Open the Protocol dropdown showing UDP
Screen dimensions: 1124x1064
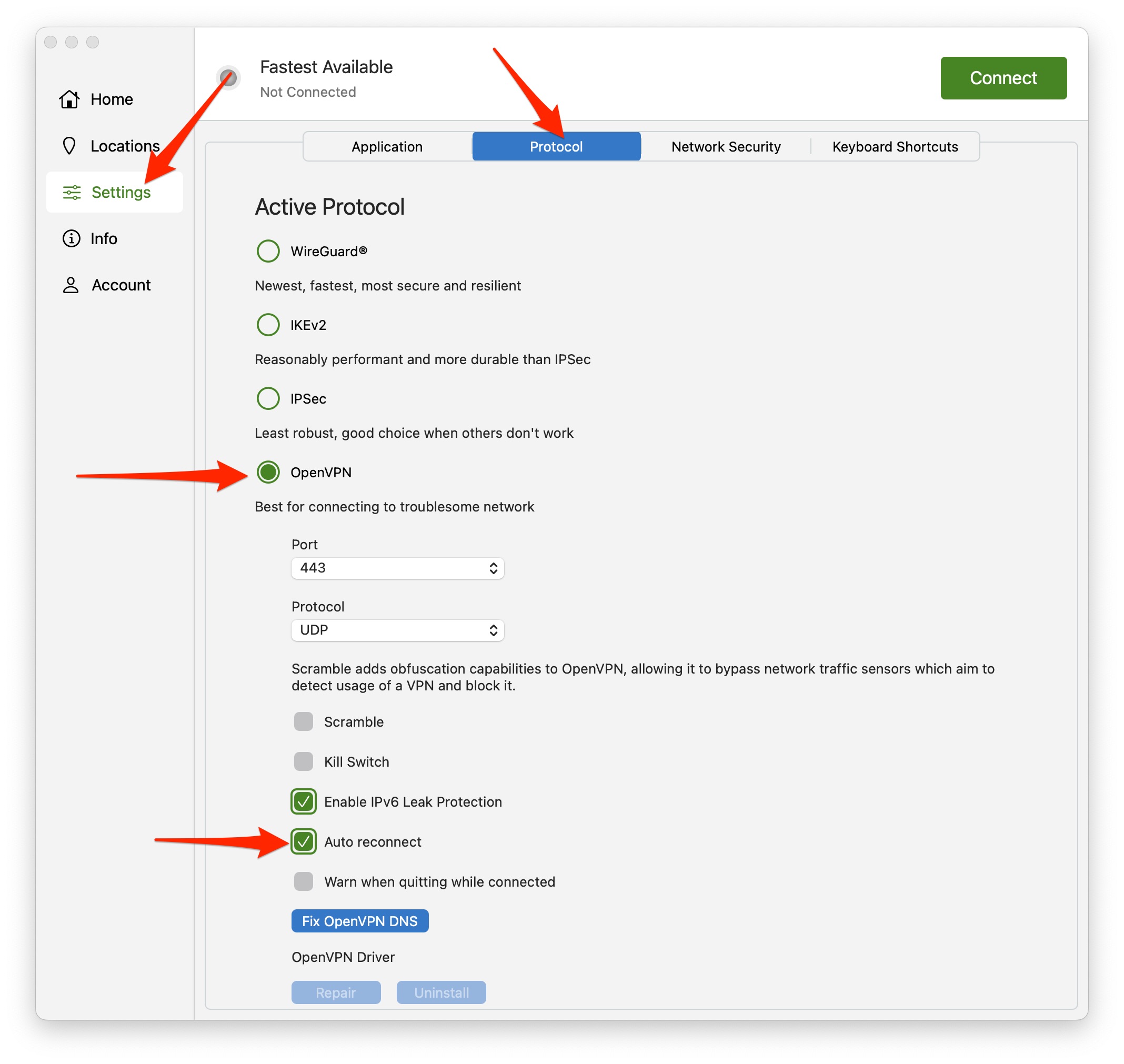point(397,629)
